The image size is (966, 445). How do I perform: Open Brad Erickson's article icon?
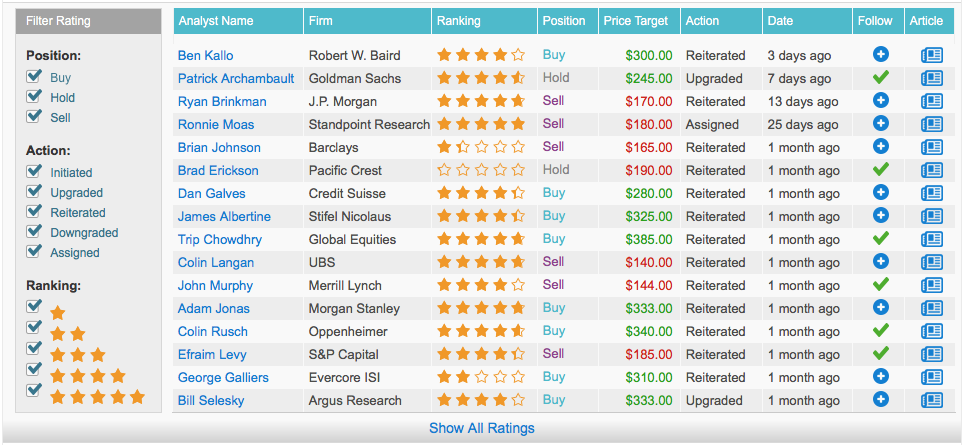pyautogui.click(x=932, y=171)
